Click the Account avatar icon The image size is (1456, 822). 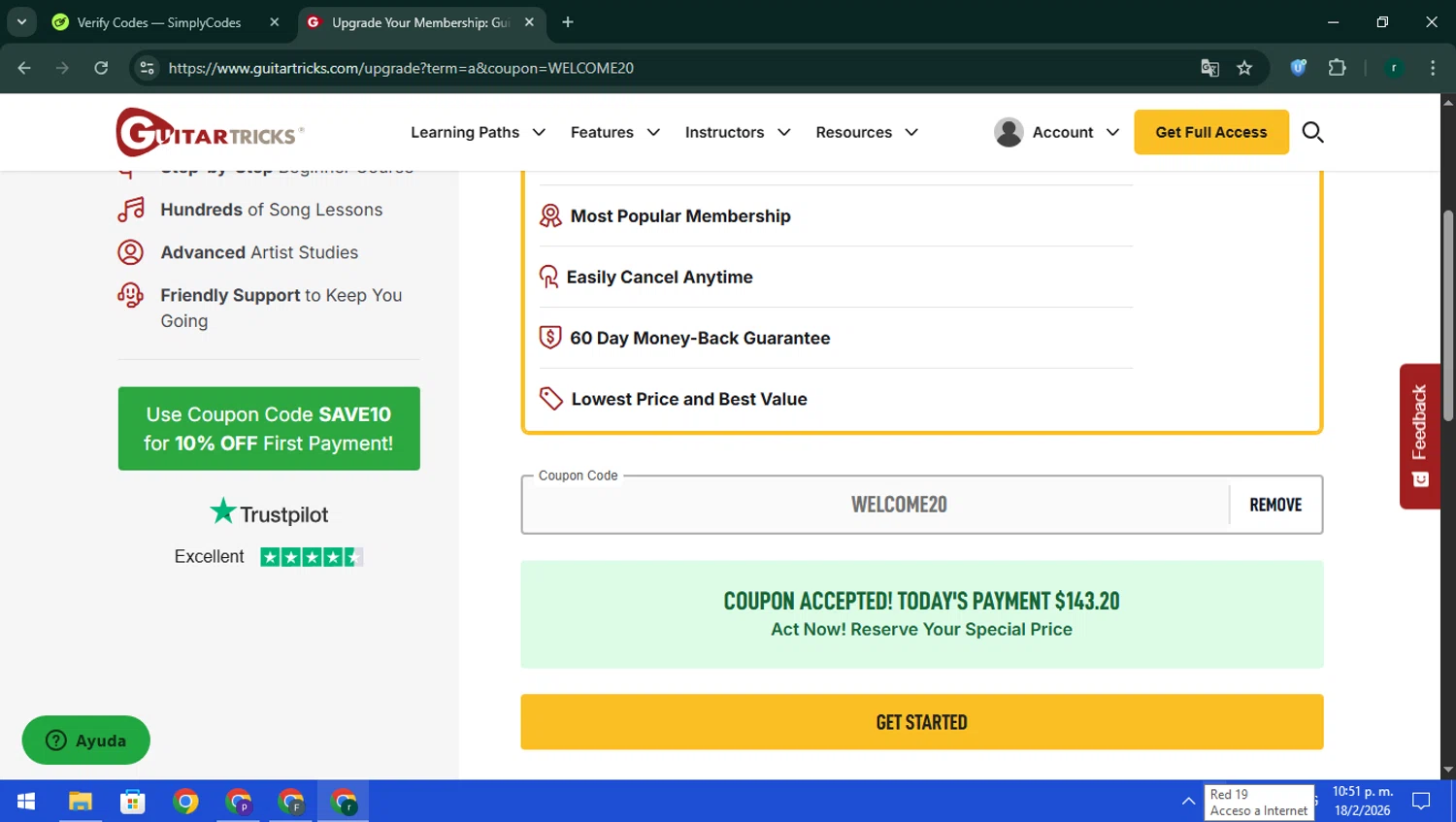pos(1009,132)
